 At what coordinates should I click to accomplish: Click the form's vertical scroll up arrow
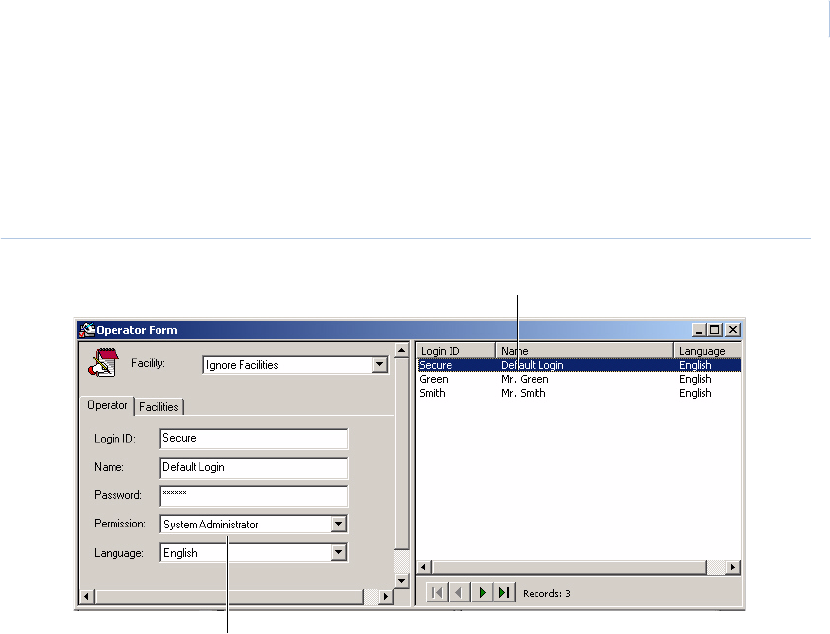coord(402,350)
